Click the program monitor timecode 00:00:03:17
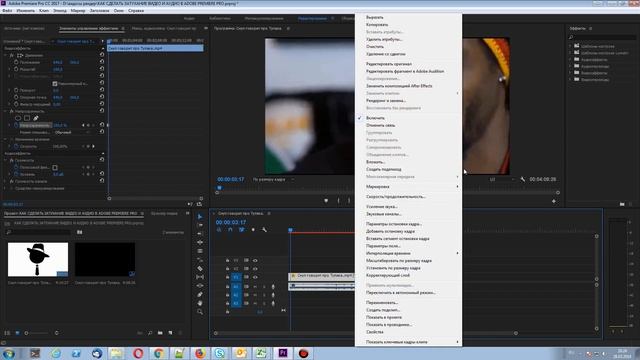 (231, 179)
